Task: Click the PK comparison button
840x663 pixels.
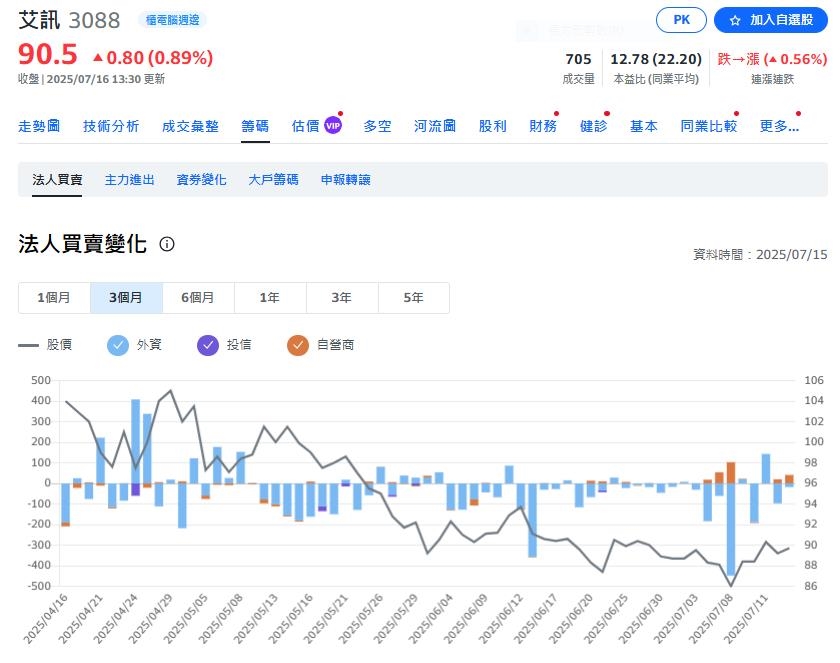Action: click(x=681, y=20)
